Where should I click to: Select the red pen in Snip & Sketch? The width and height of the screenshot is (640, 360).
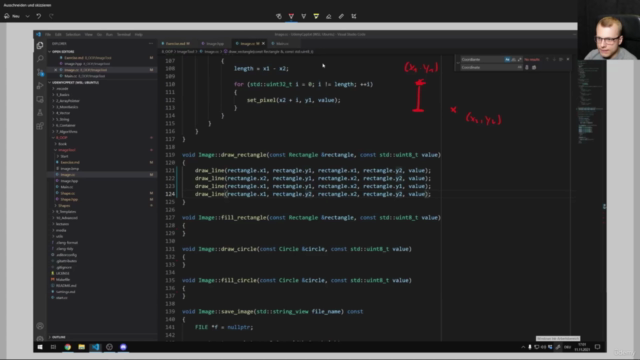(291, 16)
